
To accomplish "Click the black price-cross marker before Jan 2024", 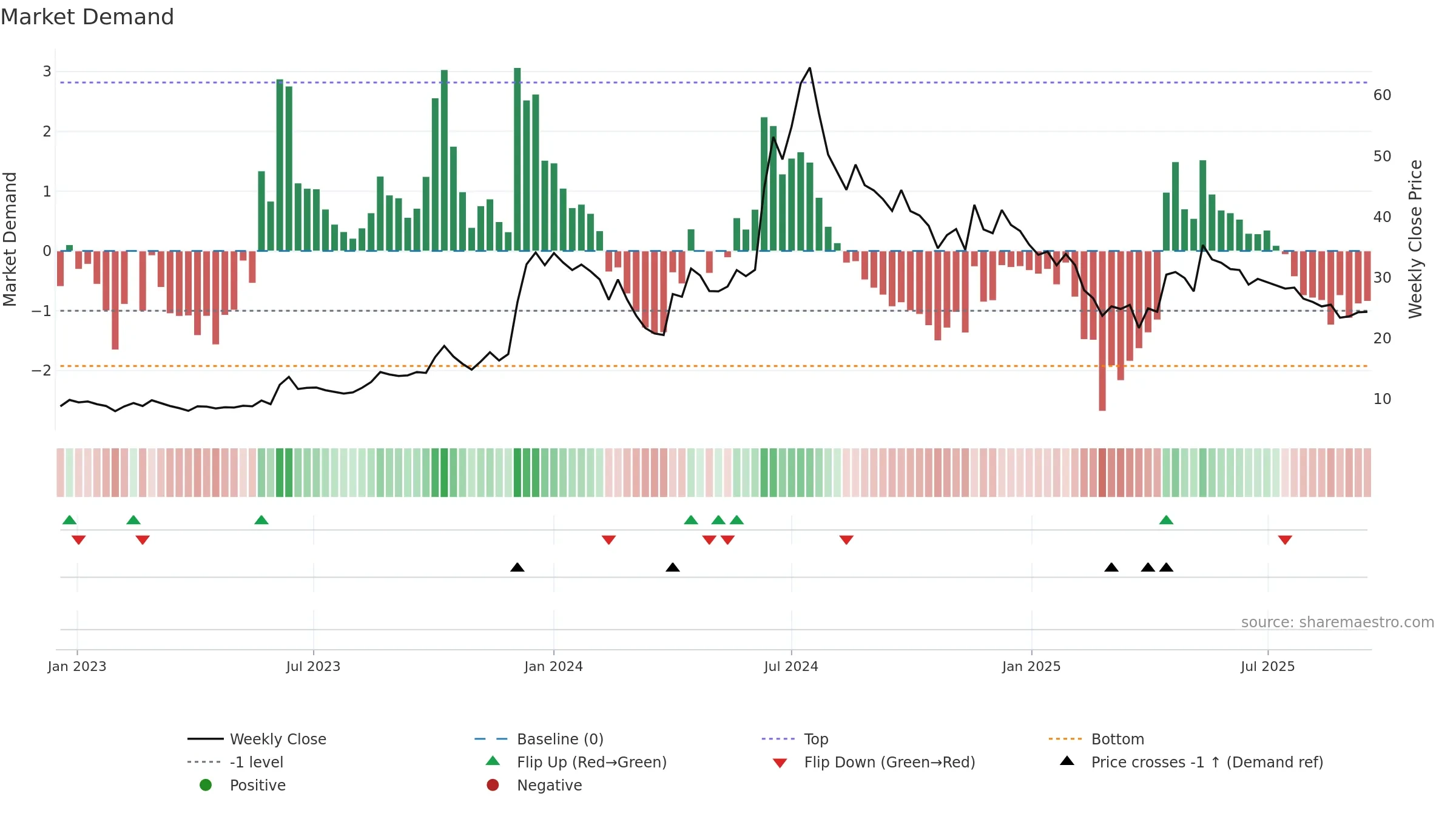I will tap(517, 567).
